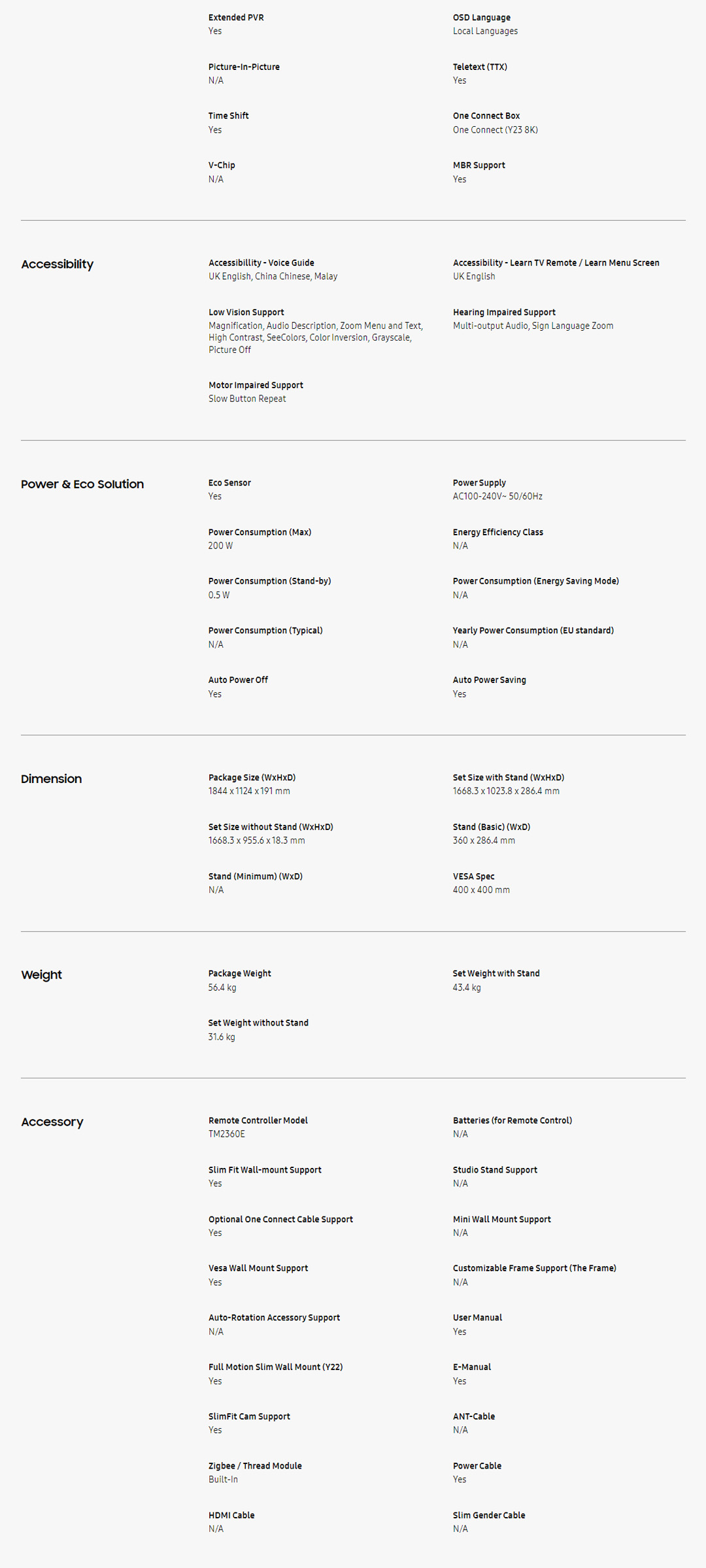Image resolution: width=706 pixels, height=1568 pixels.
Task: Click the Weight section heading
Action: (41, 975)
